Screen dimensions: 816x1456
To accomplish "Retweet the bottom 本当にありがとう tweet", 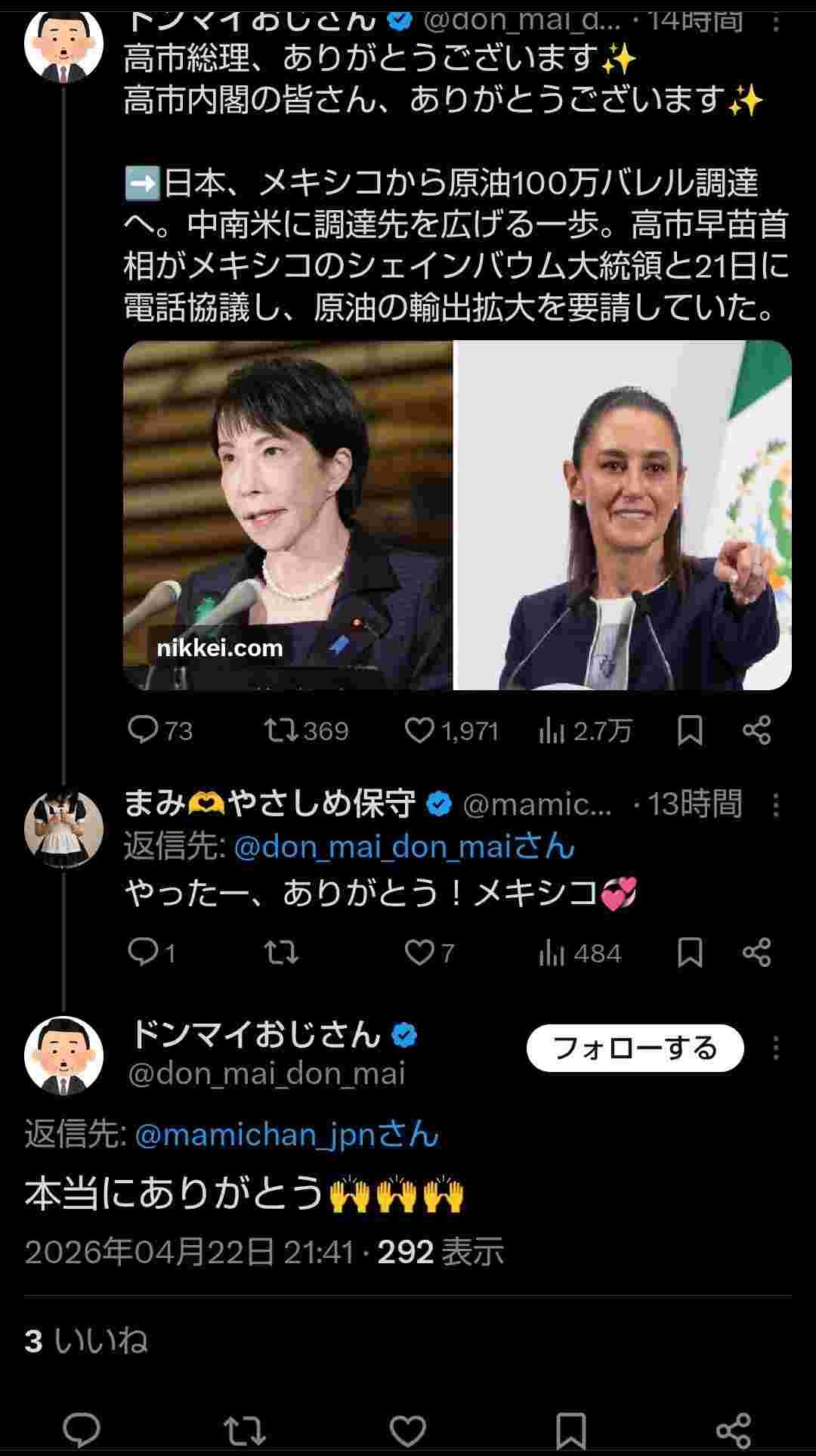I will 245,1430.
